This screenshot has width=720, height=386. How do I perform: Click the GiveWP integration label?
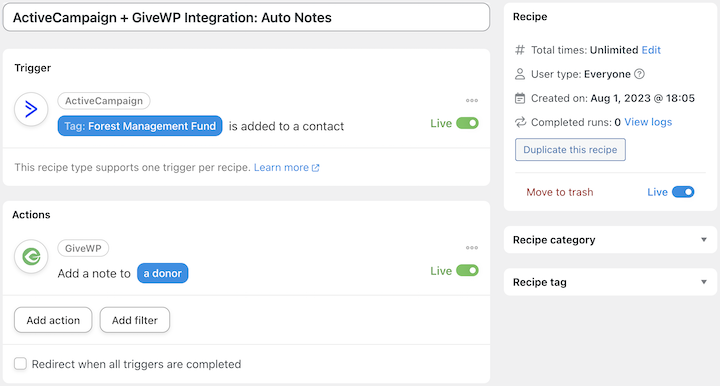[x=83, y=248]
